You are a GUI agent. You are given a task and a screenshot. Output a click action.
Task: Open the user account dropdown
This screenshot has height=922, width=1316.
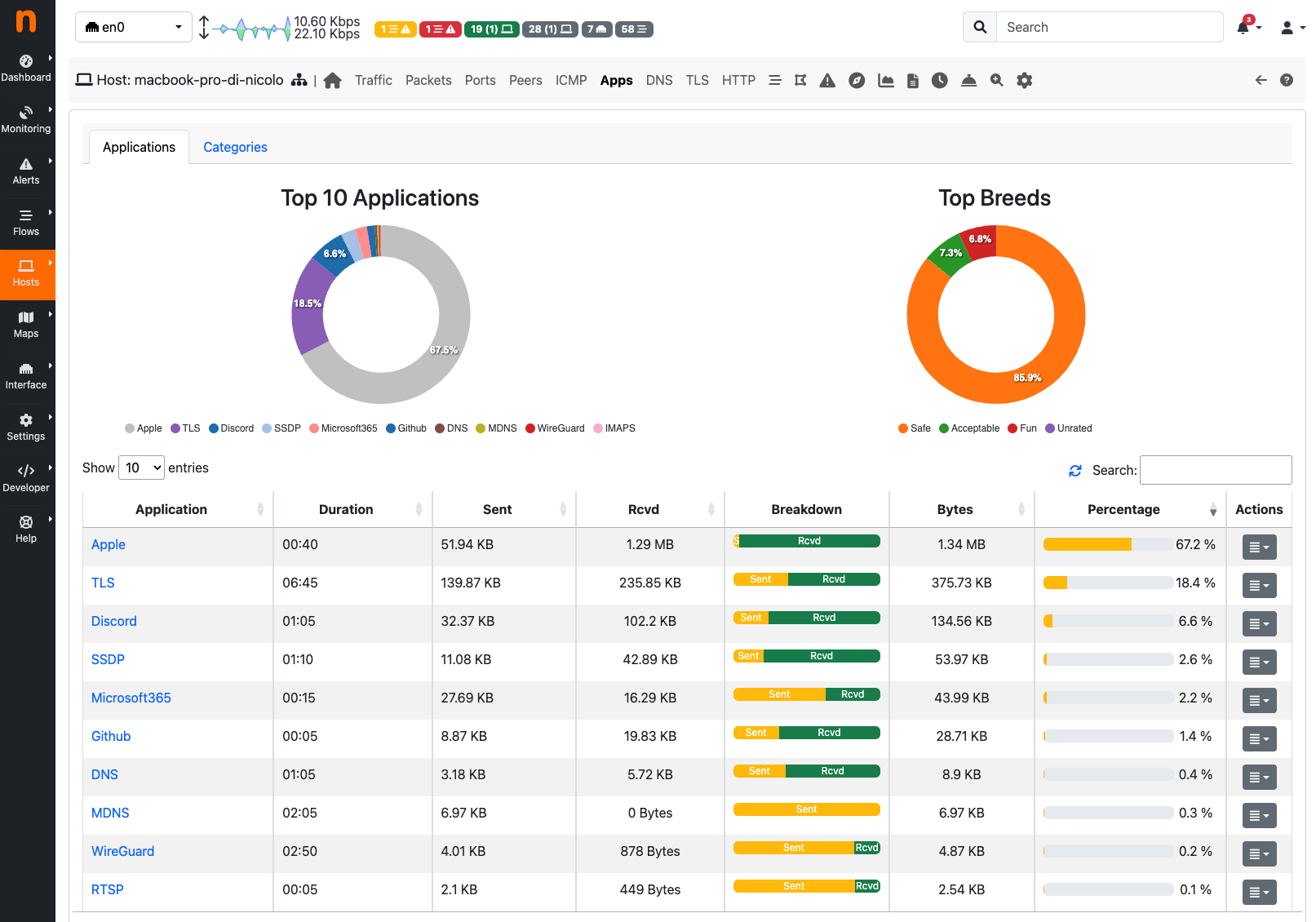[x=1292, y=27]
